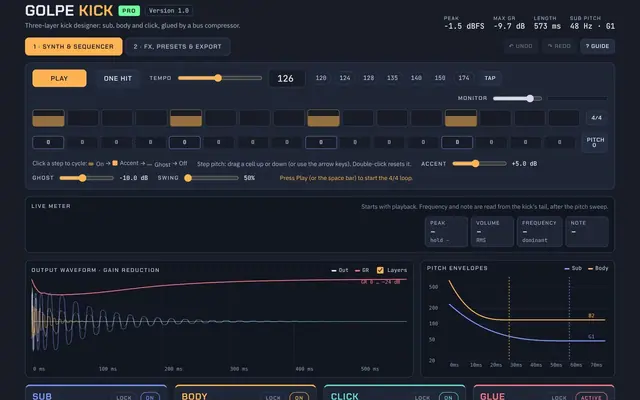Click the Pitch 0 reset button
Image resolution: width=640 pixels, height=400 pixels.
pyautogui.click(x=595, y=142)
